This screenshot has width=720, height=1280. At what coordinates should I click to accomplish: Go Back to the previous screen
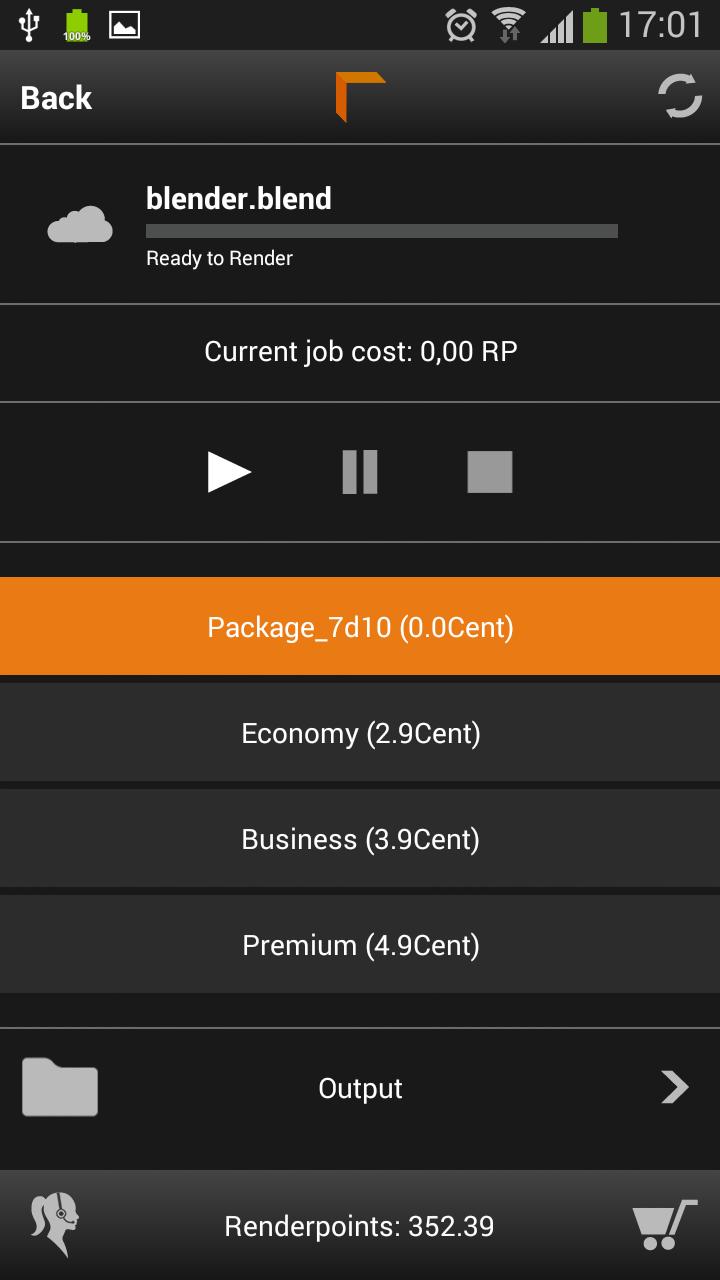[56, 98]
